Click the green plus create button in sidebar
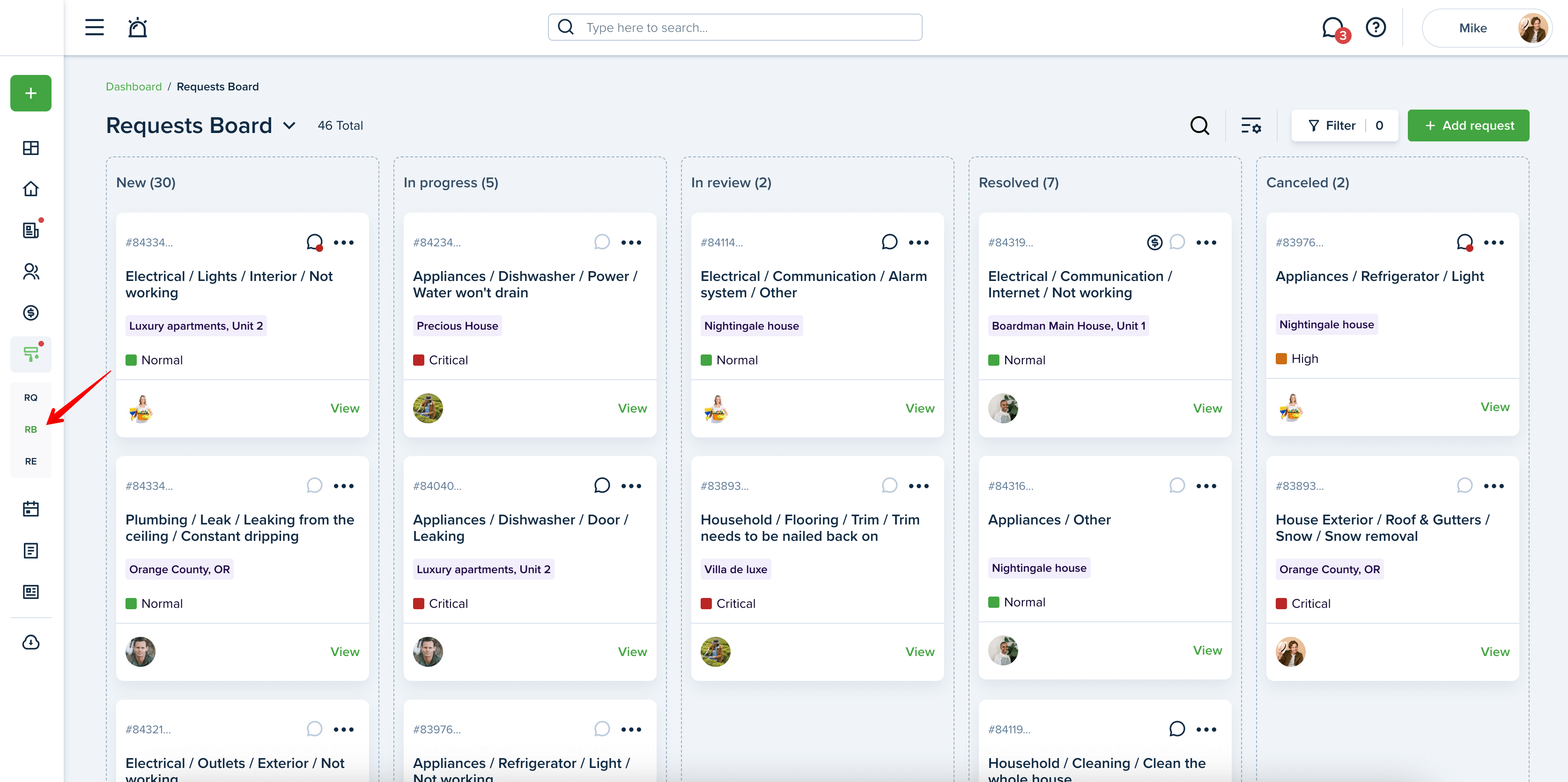 pos(31,93)
